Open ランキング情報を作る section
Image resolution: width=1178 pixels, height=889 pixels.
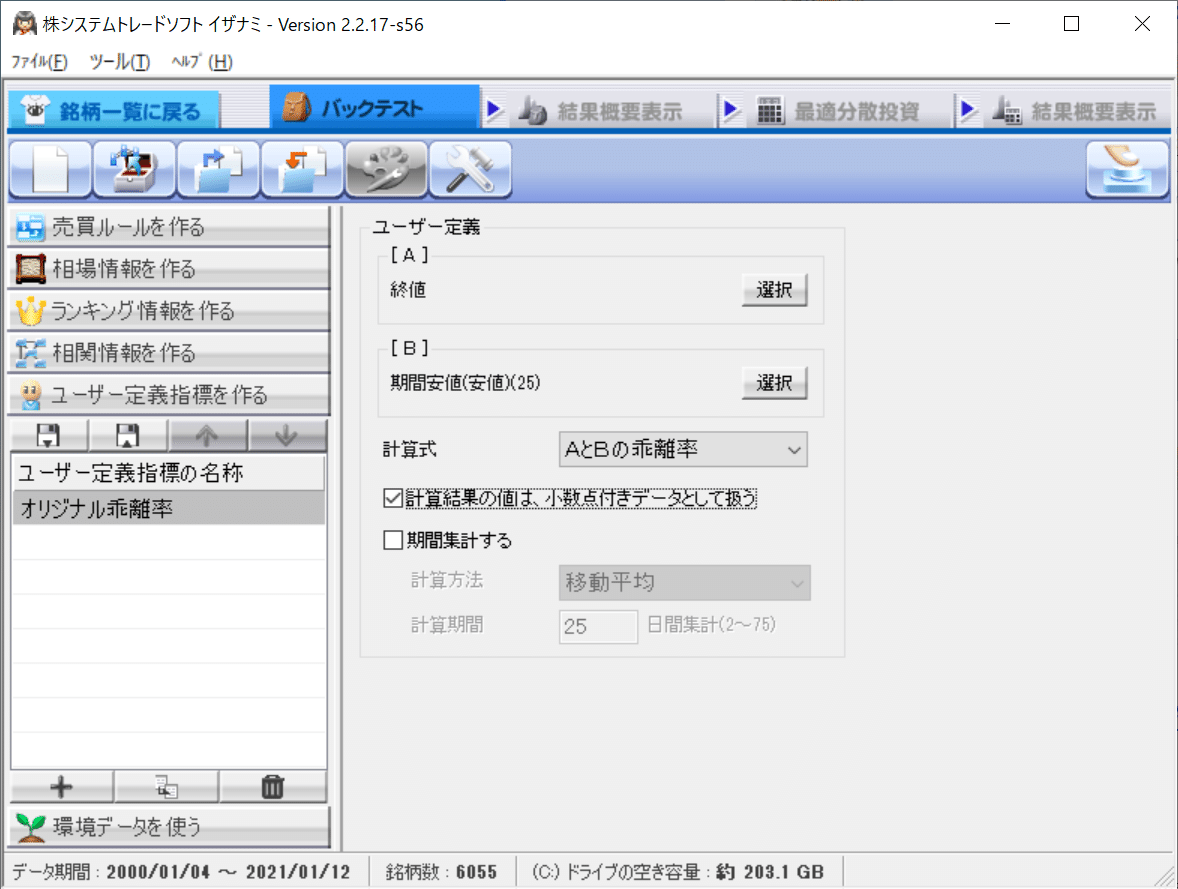point(169,311)
